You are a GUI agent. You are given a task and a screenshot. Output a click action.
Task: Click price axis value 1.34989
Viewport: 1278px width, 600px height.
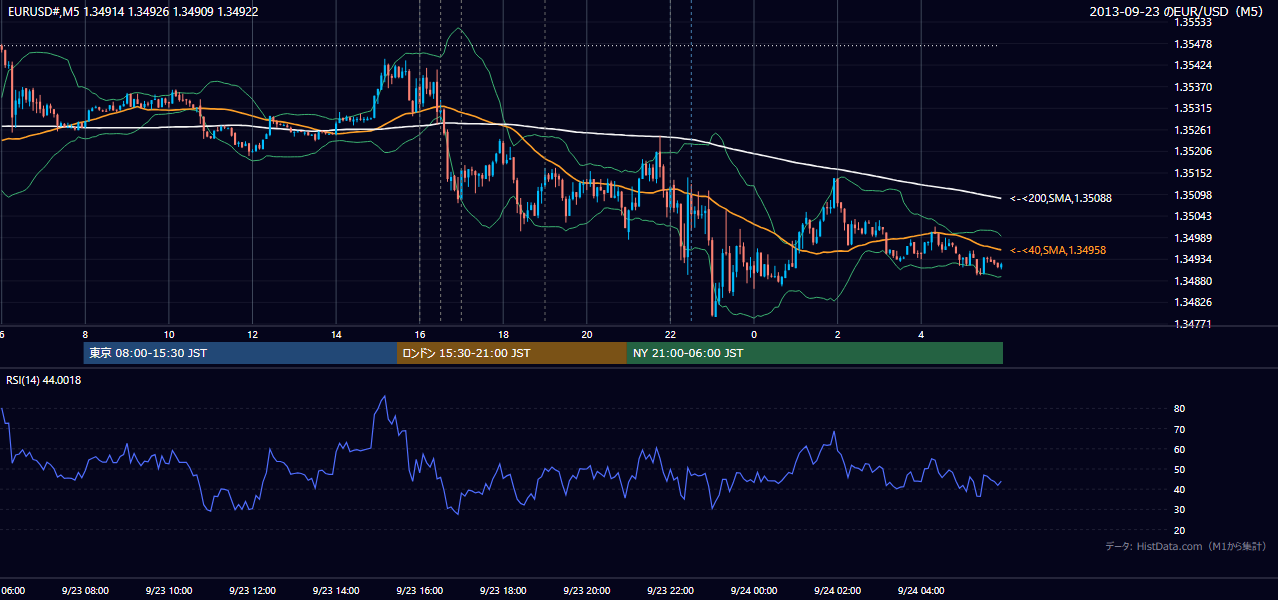click(x=1194, y=238)
